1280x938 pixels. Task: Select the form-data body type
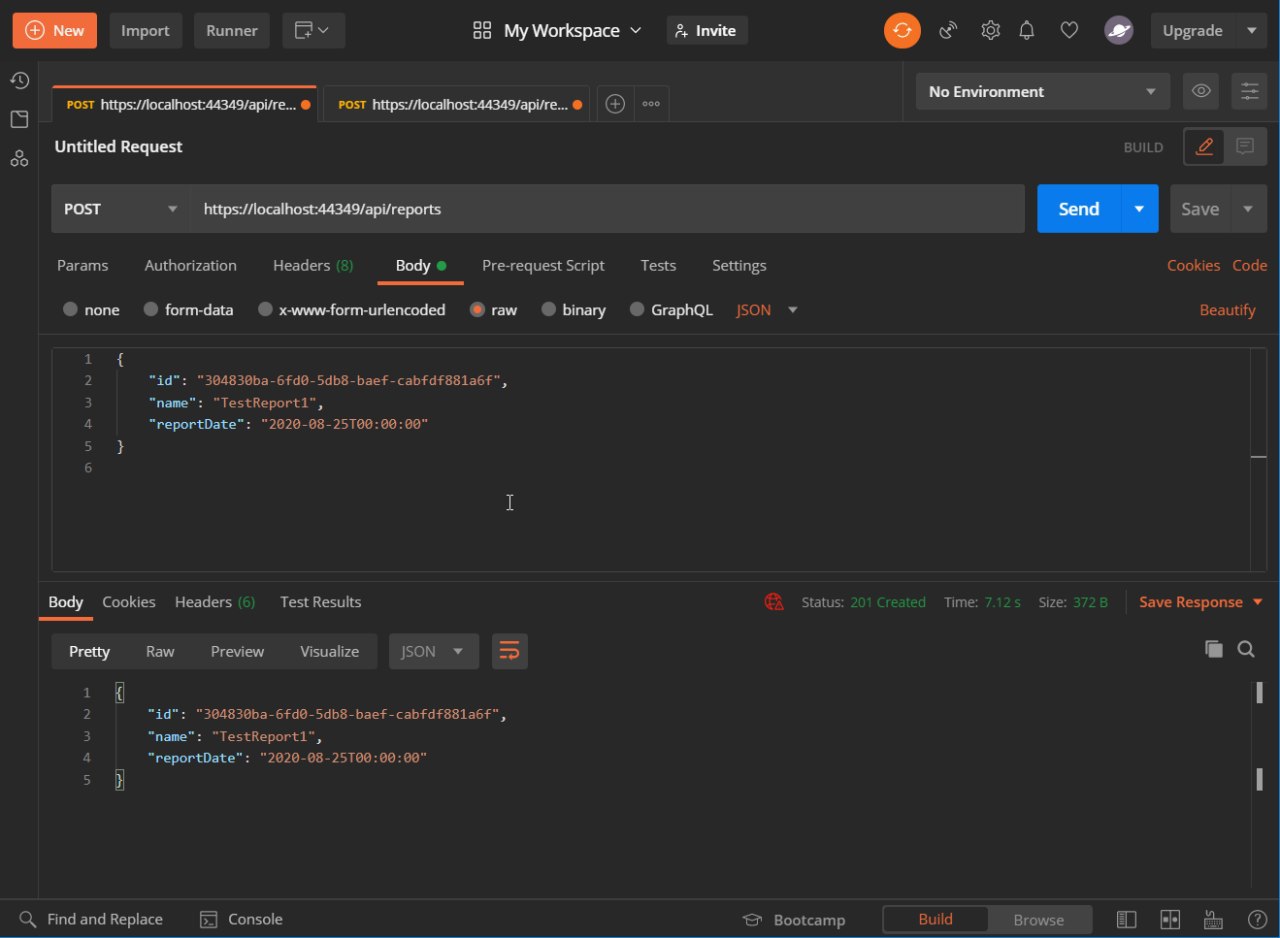click(188, 310)
